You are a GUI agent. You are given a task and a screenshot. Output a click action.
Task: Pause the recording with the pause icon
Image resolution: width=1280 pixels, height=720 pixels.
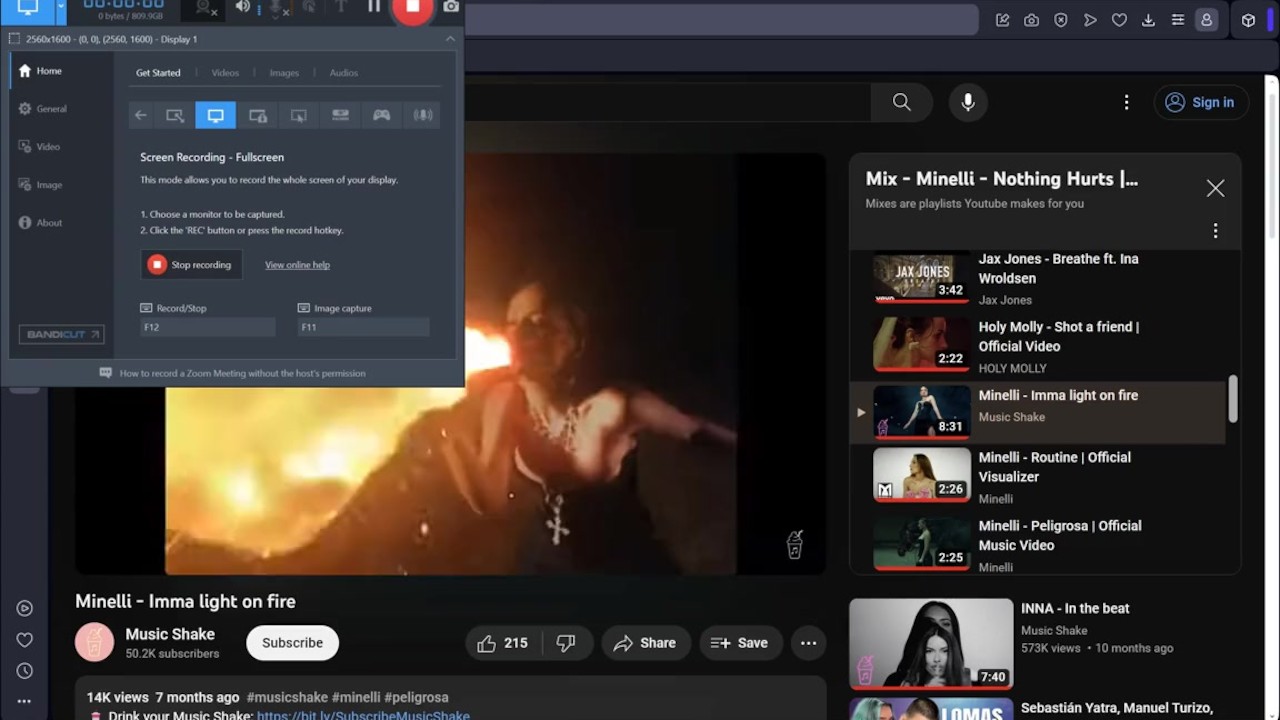tap(374, 7)
